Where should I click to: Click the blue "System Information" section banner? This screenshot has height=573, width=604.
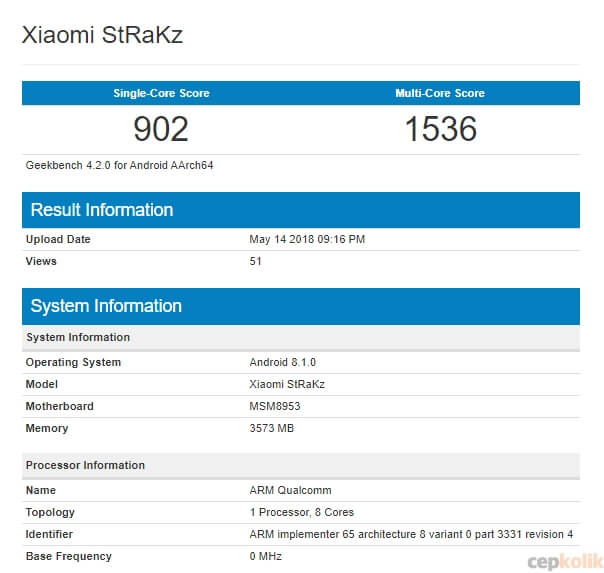[301, 306]
